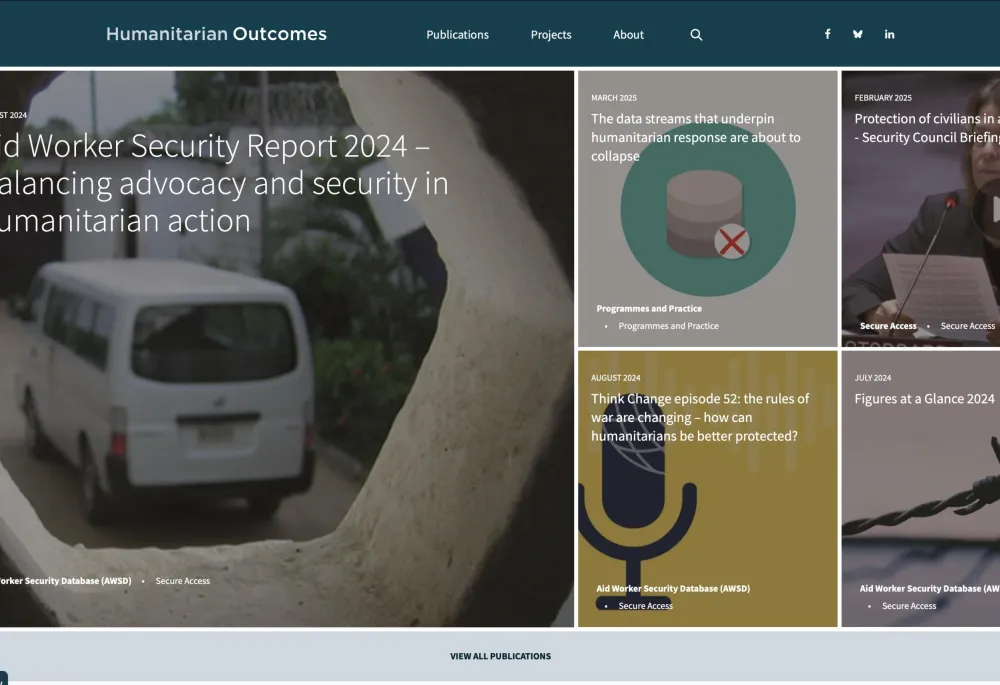Image resolution: width=1000 pixels, height=685 pixels.
Task: Open the Publications menu
Action: pyautogui.click(x=457, y=35)
